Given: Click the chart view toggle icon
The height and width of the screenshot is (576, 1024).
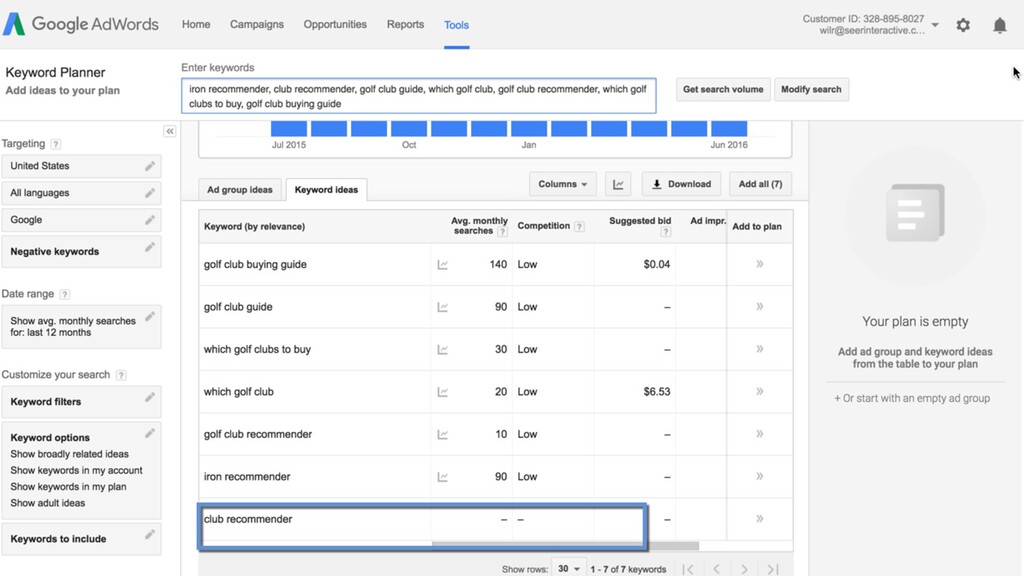Looking at the screenshot, I should [x=618, y=184].
